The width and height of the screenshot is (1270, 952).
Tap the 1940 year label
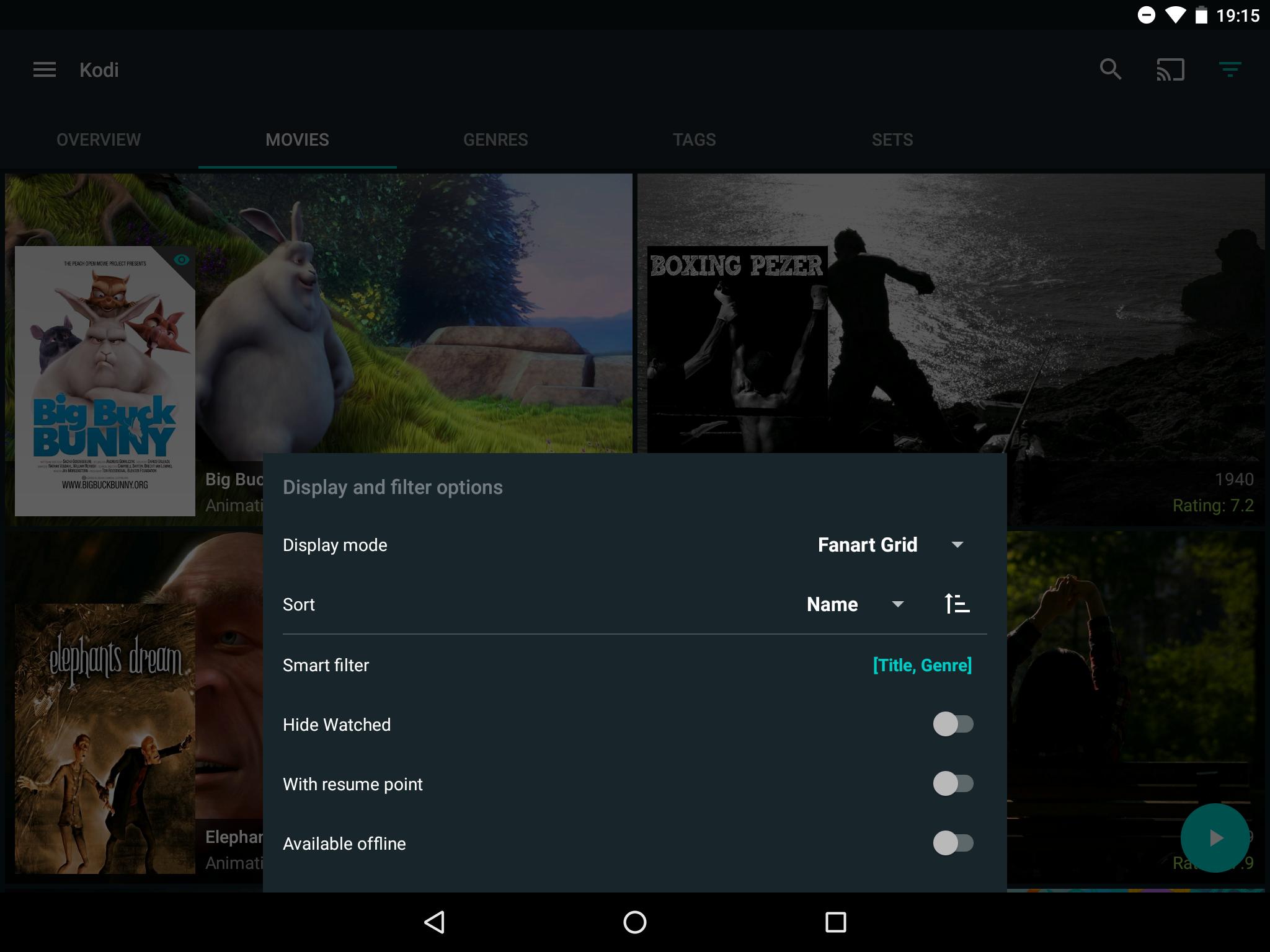[x=1234, y=479]
